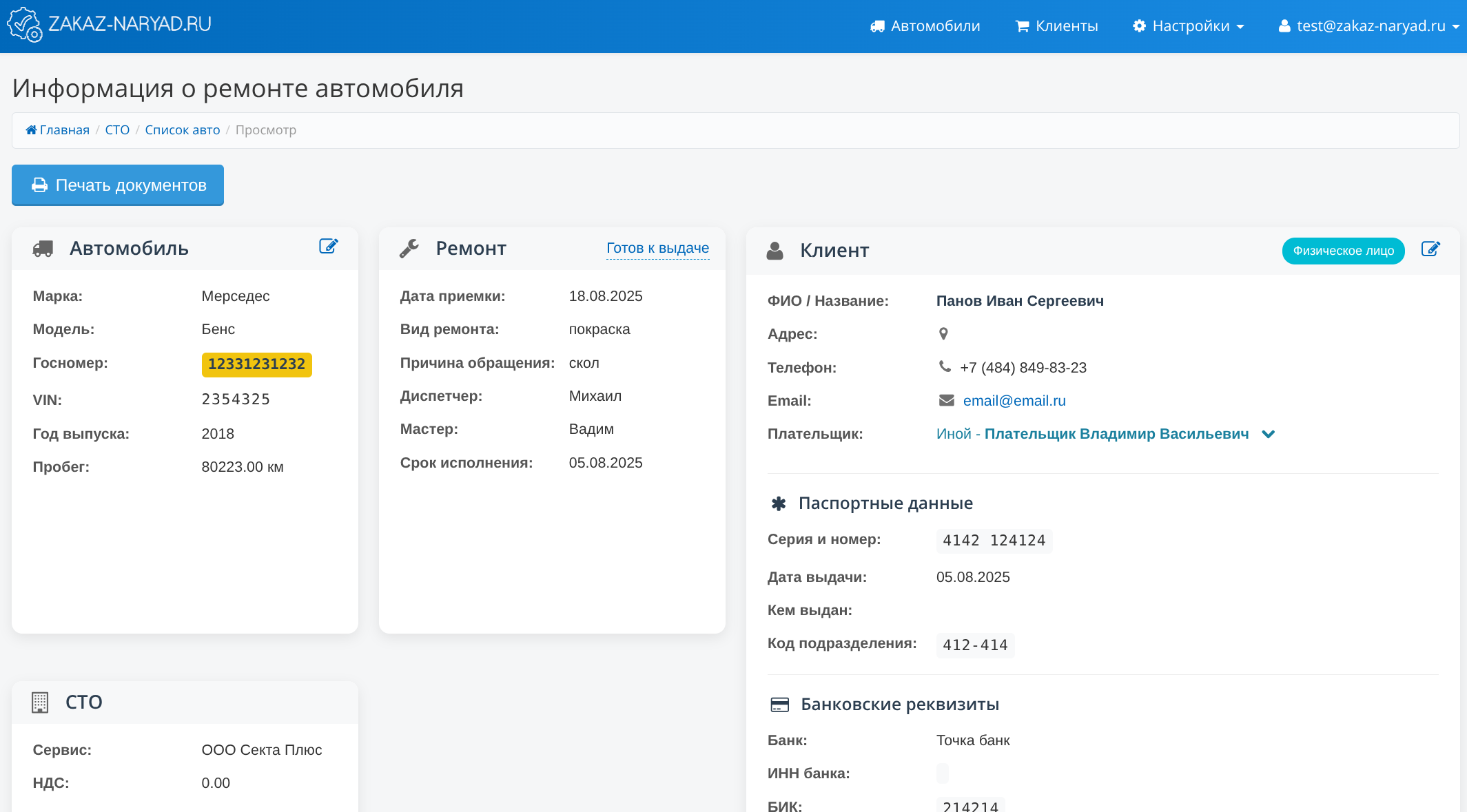Click the home icon in breadcrumbs
Screen dimensions: 1467x812
(31, 130)
